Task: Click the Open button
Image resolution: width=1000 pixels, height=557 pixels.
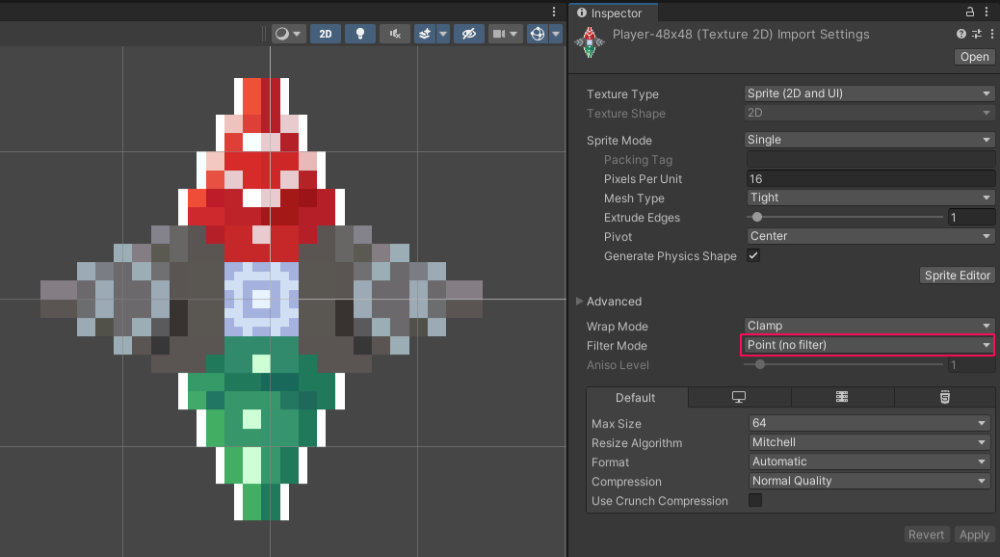Action: pos(974,57)
